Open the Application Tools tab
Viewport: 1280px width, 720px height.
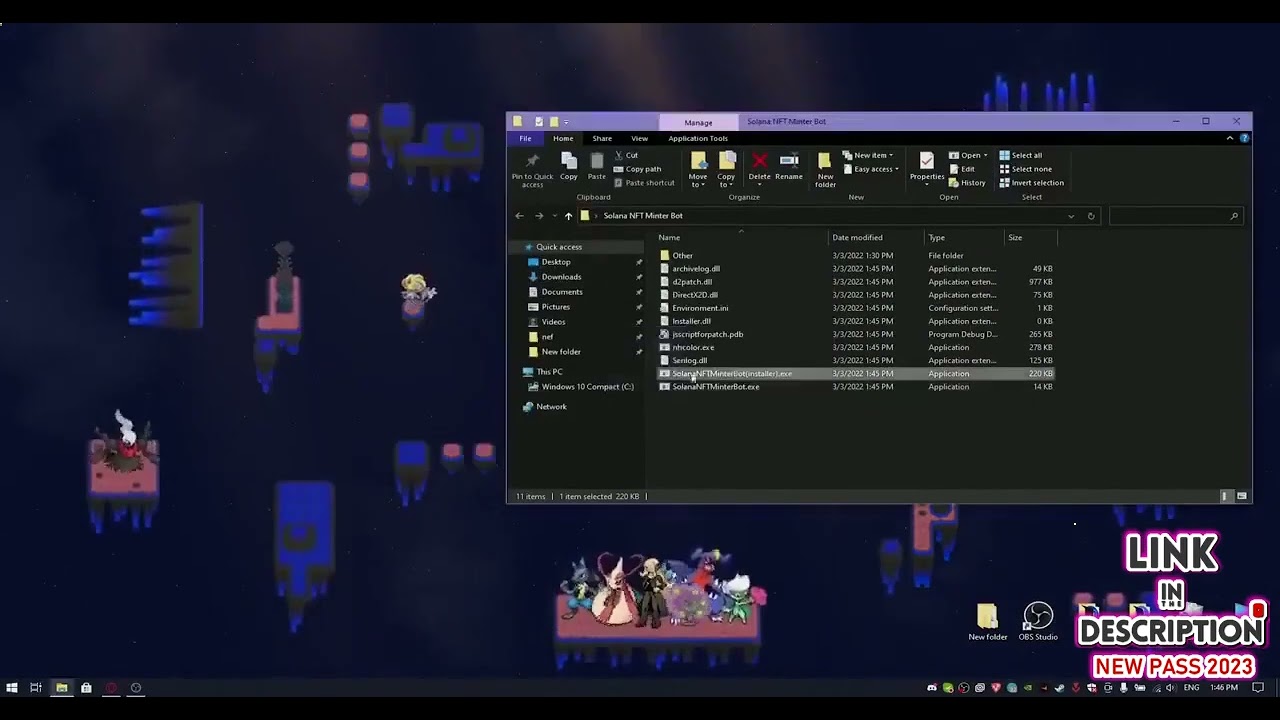(x=698, y=138)
